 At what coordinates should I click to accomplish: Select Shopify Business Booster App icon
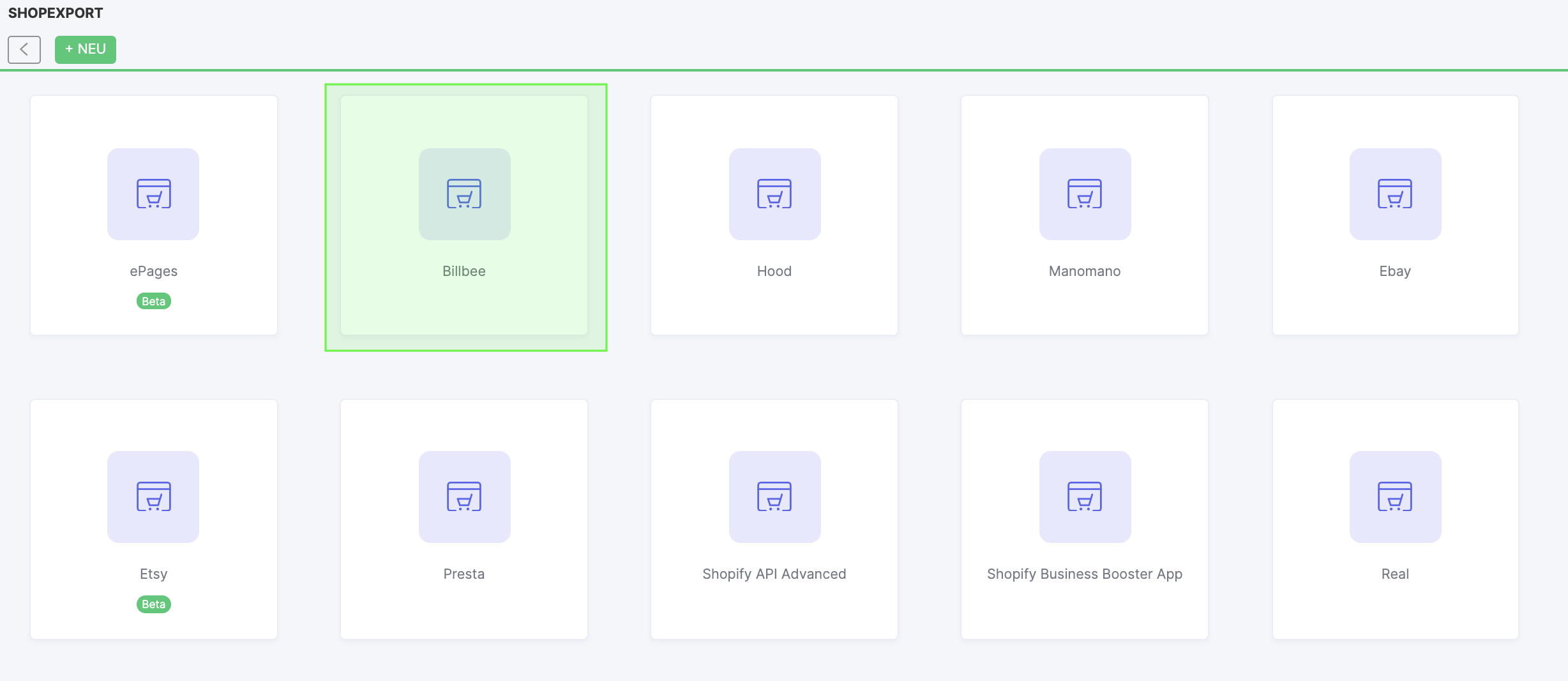1085,497
